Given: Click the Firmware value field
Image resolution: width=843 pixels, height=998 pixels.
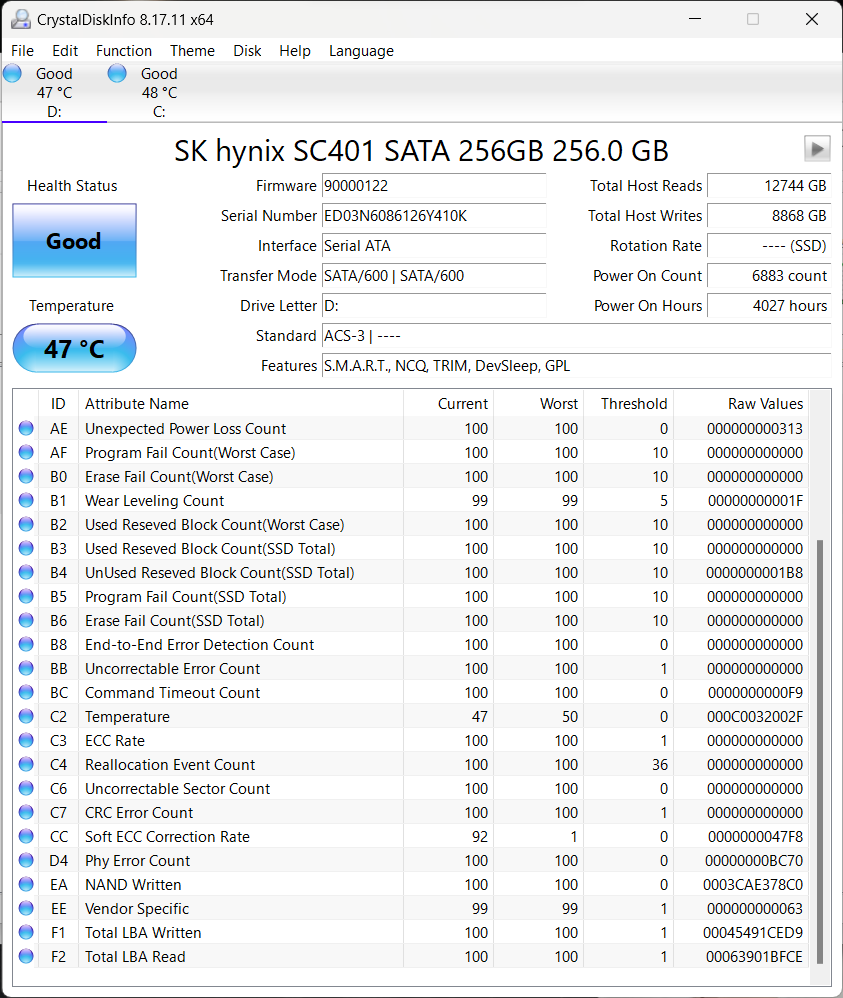Looking at the screenshot, I should click(434, 186).
